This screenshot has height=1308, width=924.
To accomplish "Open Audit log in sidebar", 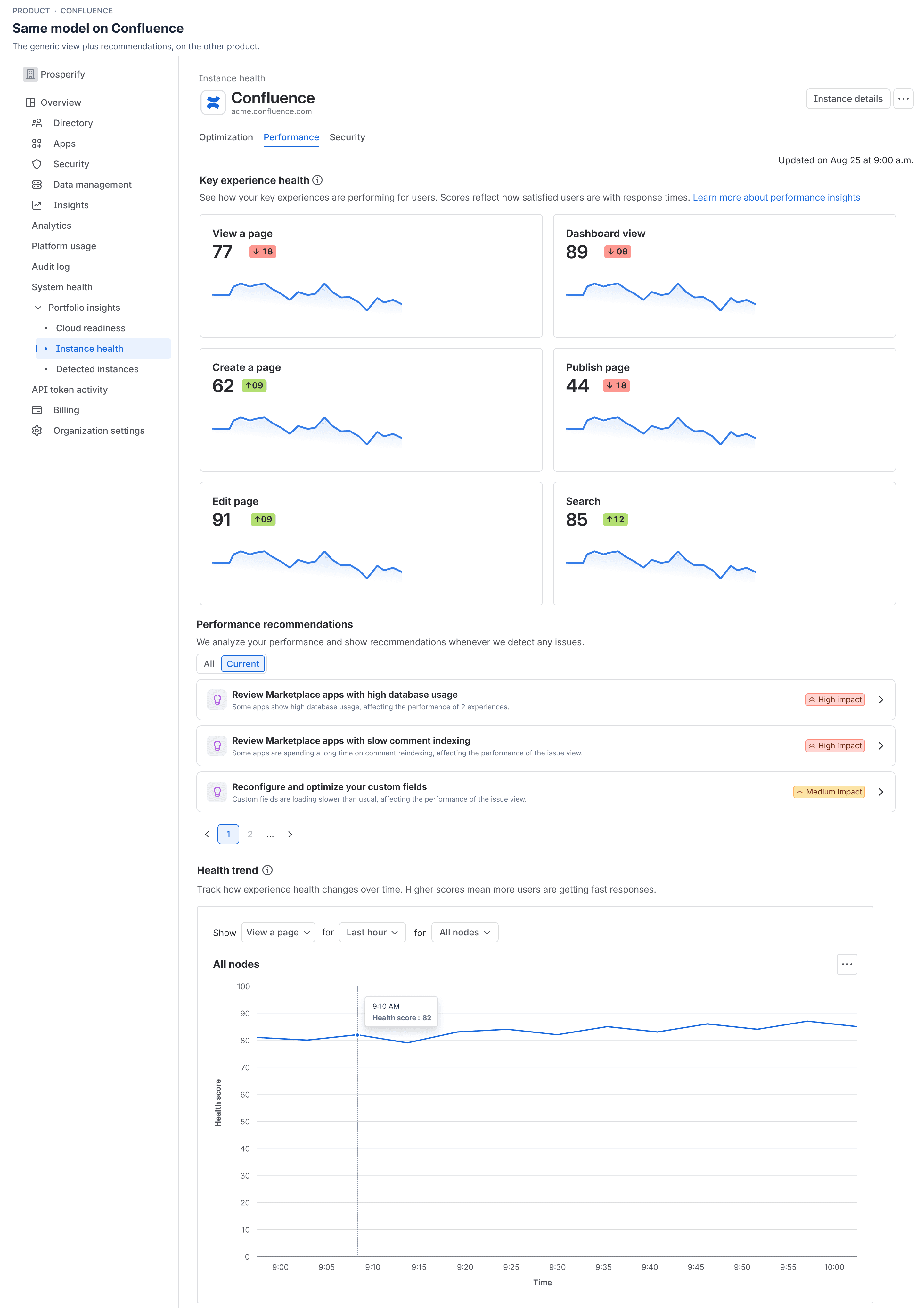I will coord(51,267).
